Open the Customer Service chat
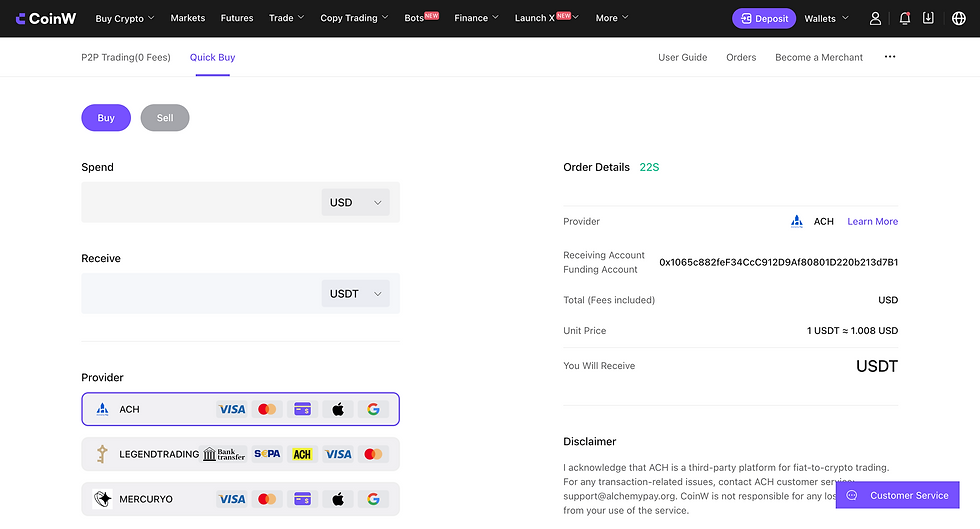 (x=897, y=495)
